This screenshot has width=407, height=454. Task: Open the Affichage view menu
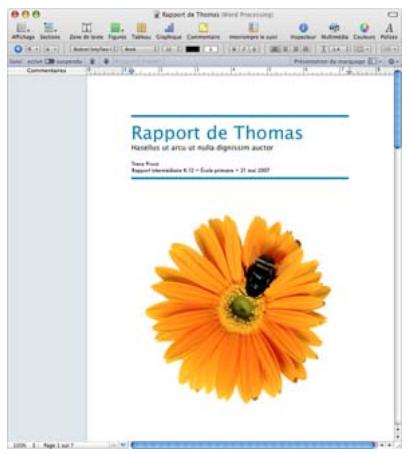[23, 31]
